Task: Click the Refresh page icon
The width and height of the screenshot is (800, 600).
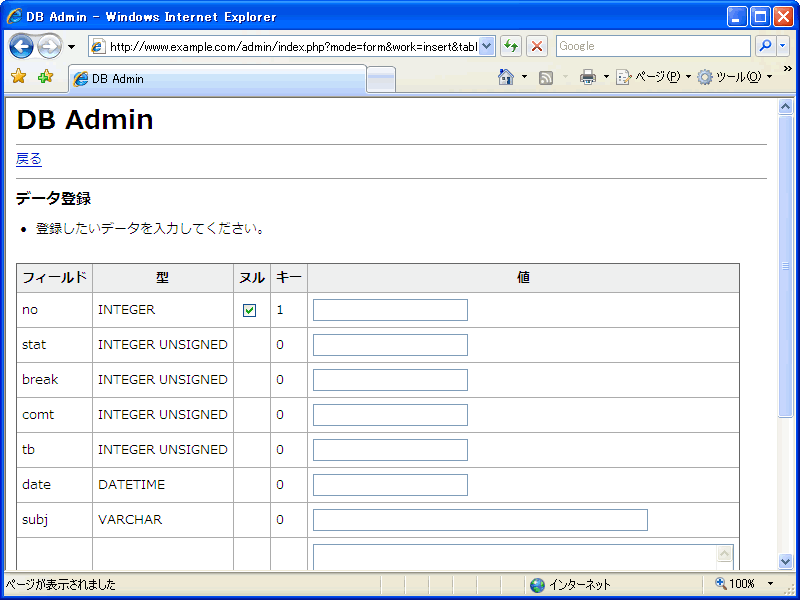Action: pos(511,46)
